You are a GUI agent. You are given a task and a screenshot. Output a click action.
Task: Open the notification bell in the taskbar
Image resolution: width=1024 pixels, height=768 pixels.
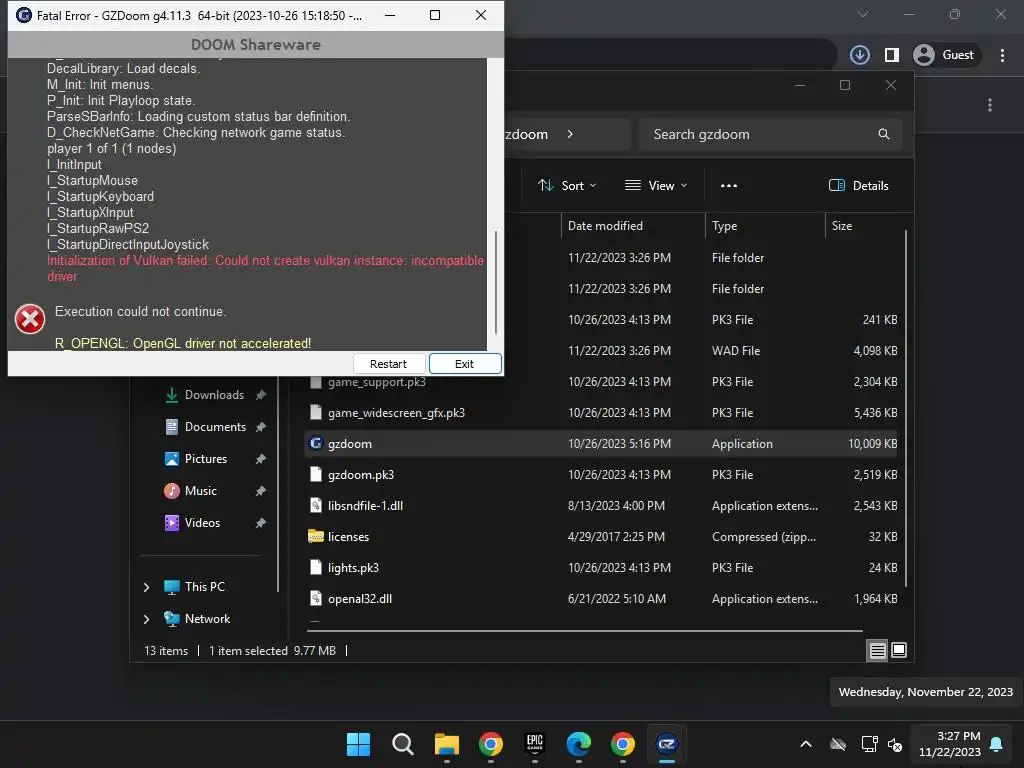(997, 744)
